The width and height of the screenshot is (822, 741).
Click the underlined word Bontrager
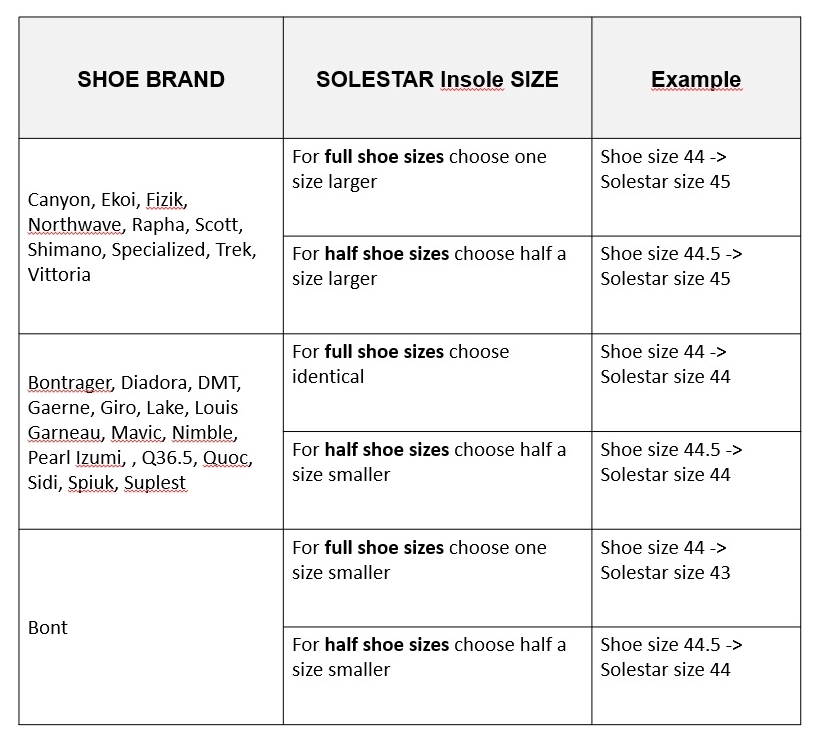point(70,383)
